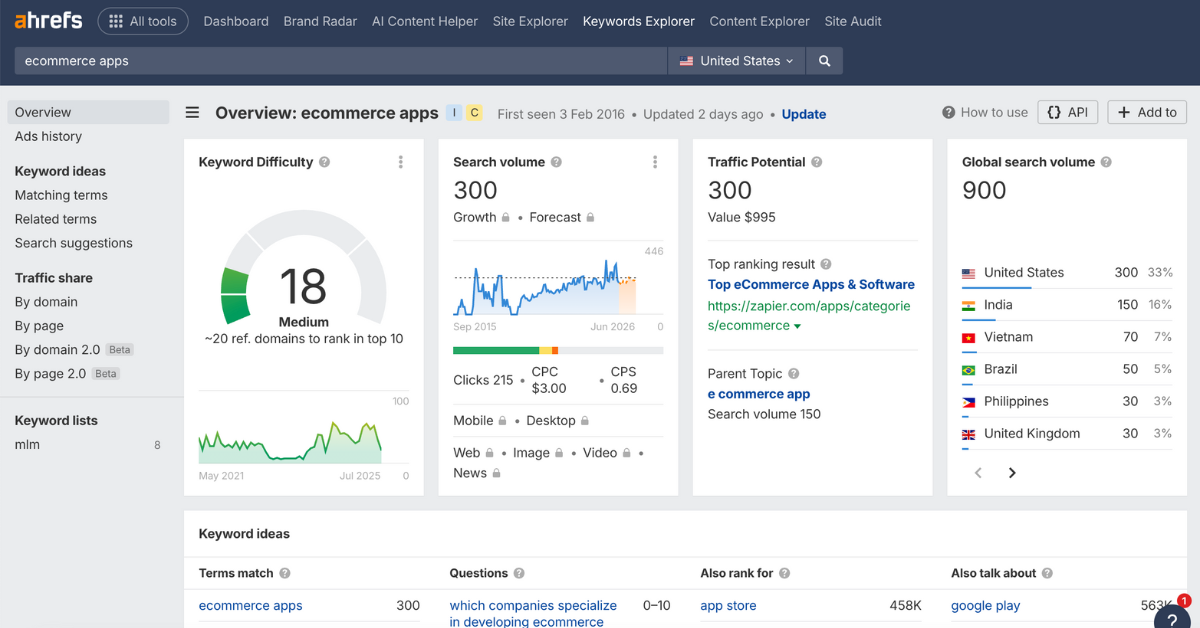Toggle the hamburger sidebar menu icon

pyautogui.click(x=192, y=113)
